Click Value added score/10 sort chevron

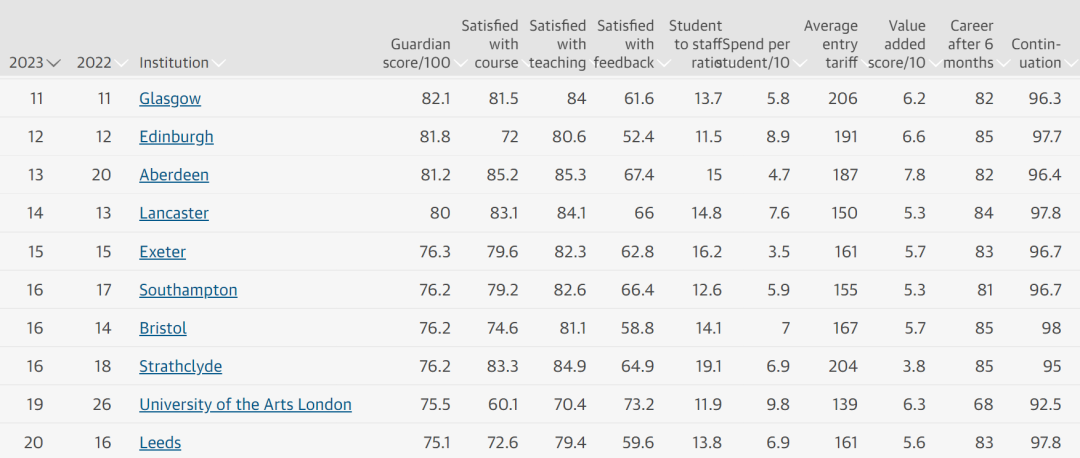(934, 63)
